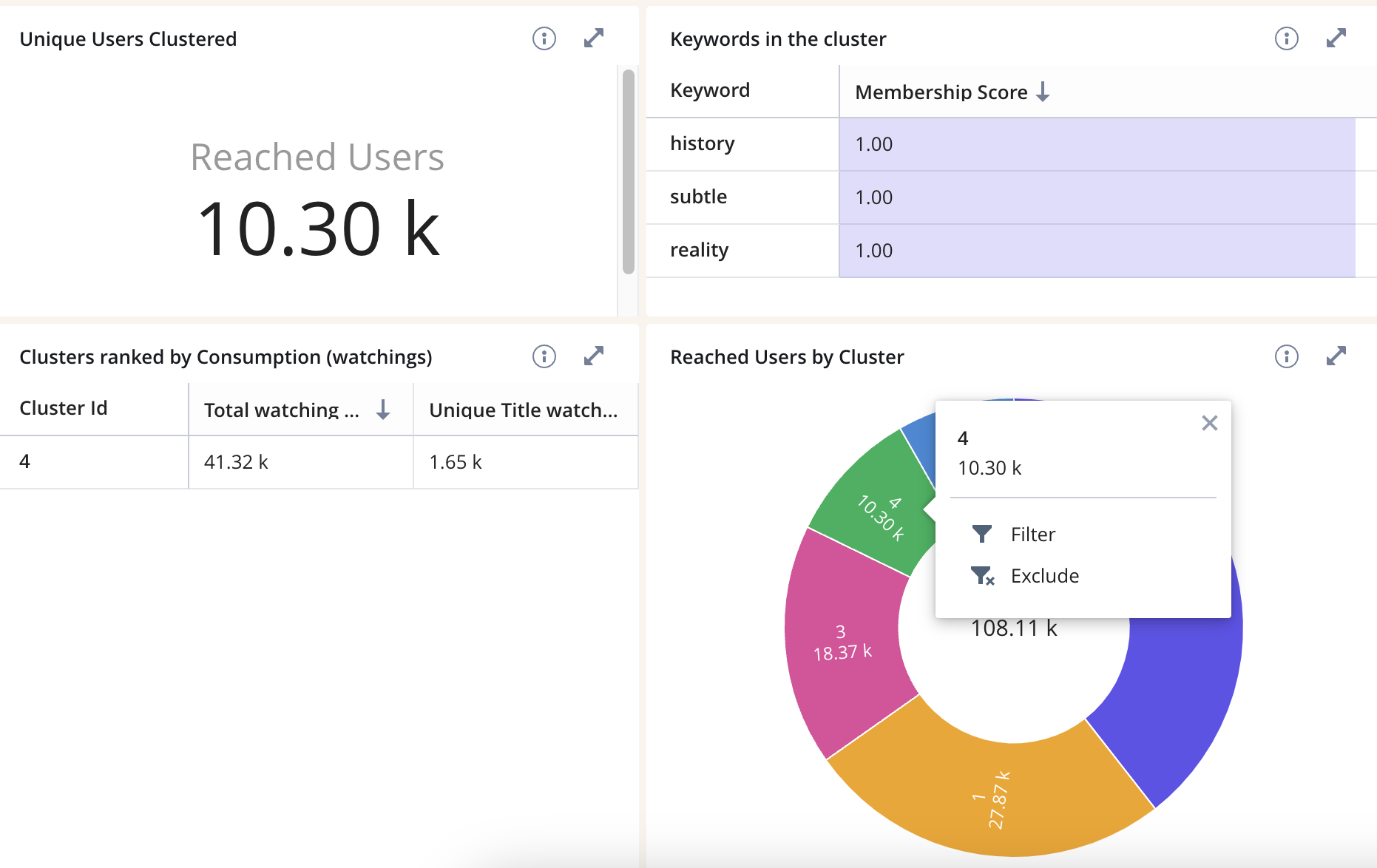Click the Exclude funnel icon
The width and height of the screenshot is (1377, 868).
tap(983, 575)
